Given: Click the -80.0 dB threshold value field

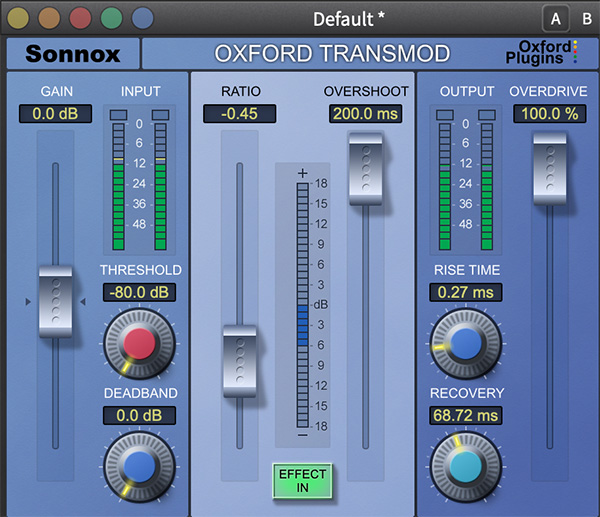Looking at the screenshot, I should (x=139, y=292).
